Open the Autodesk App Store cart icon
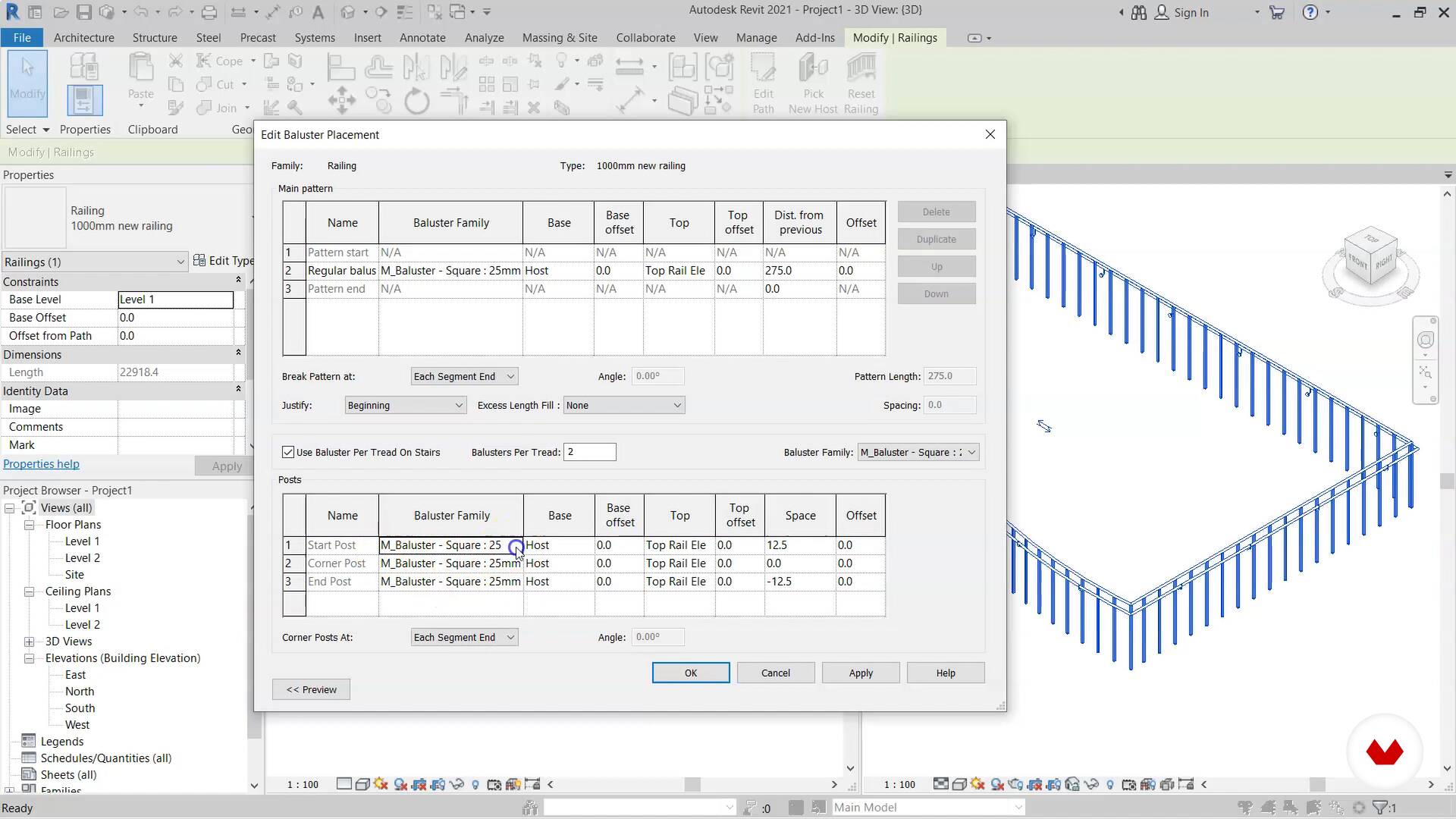This screenshot has width=1456, height=819. 1277,12
